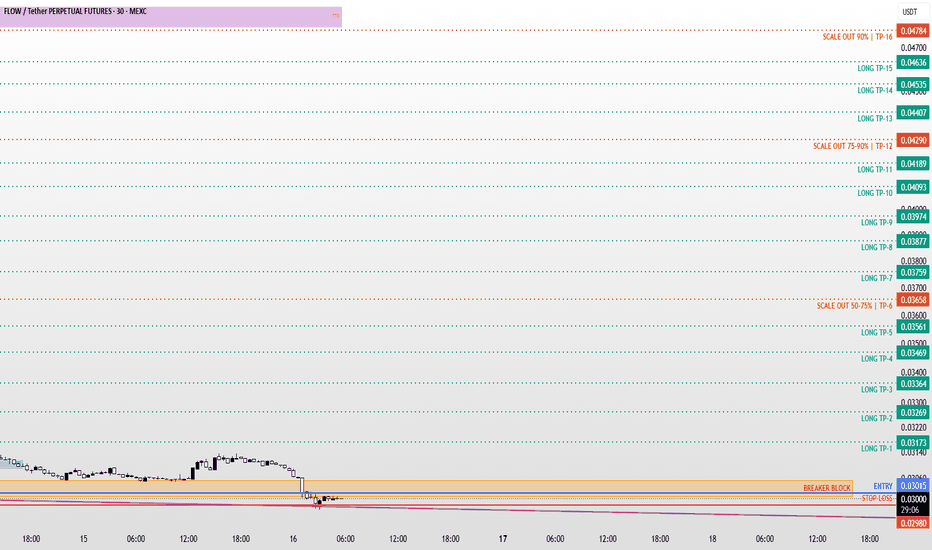The image size is (932, 550).
Task: Select the STOP LOSS line label
Action: pos(877,498)
